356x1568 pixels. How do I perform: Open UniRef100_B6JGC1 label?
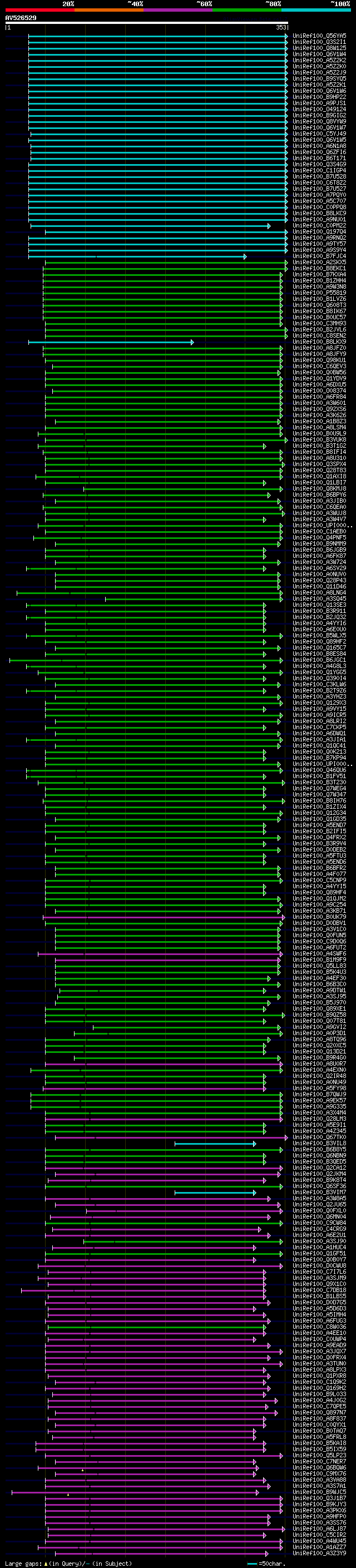(x=319, y=660)
